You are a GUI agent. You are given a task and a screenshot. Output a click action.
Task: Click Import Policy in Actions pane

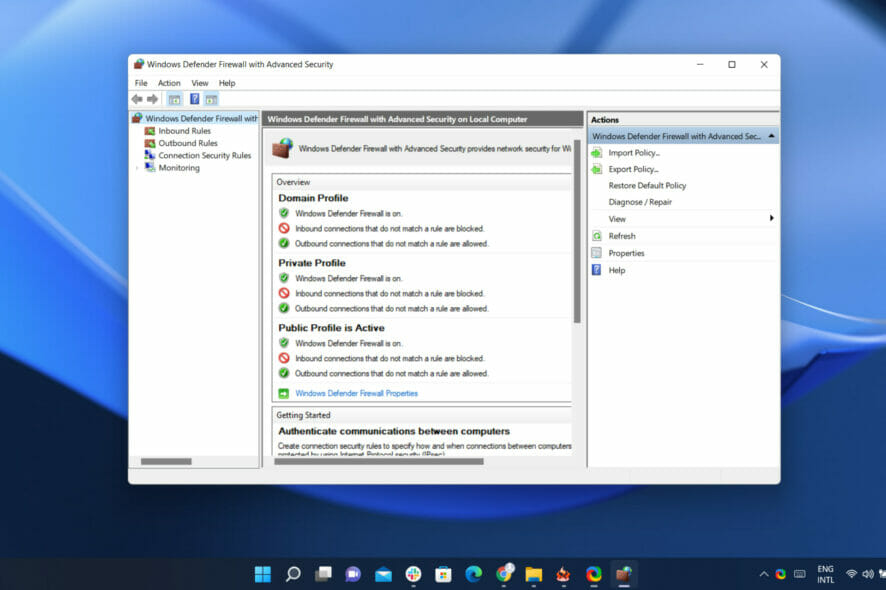pyautogui.click(x=633, y=153)
